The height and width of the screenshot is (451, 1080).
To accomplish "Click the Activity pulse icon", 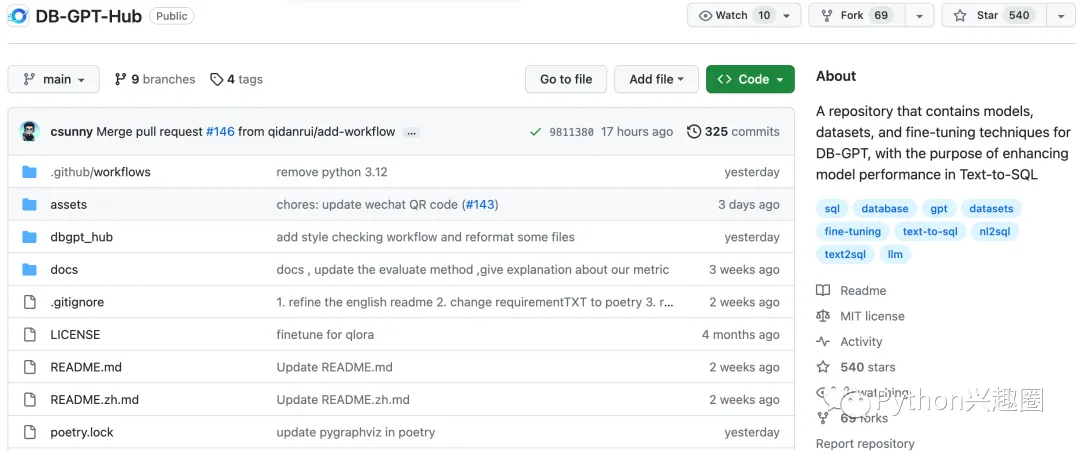I will pos(823,342).
